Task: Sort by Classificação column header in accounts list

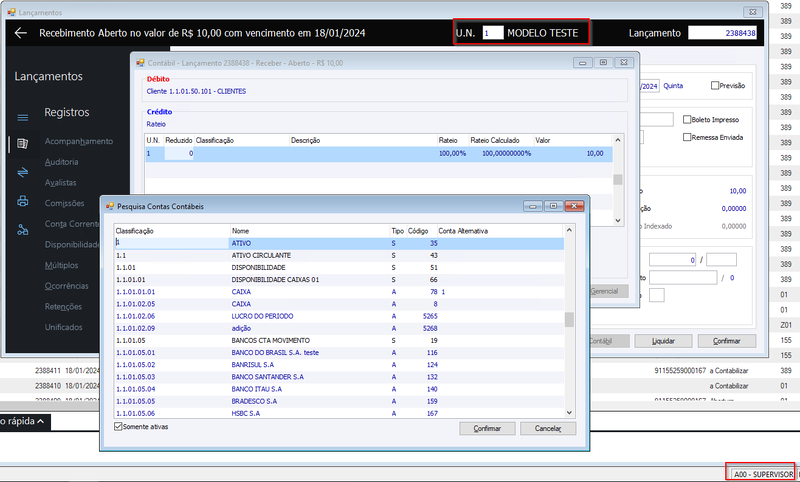Action: tap(172, 231)
